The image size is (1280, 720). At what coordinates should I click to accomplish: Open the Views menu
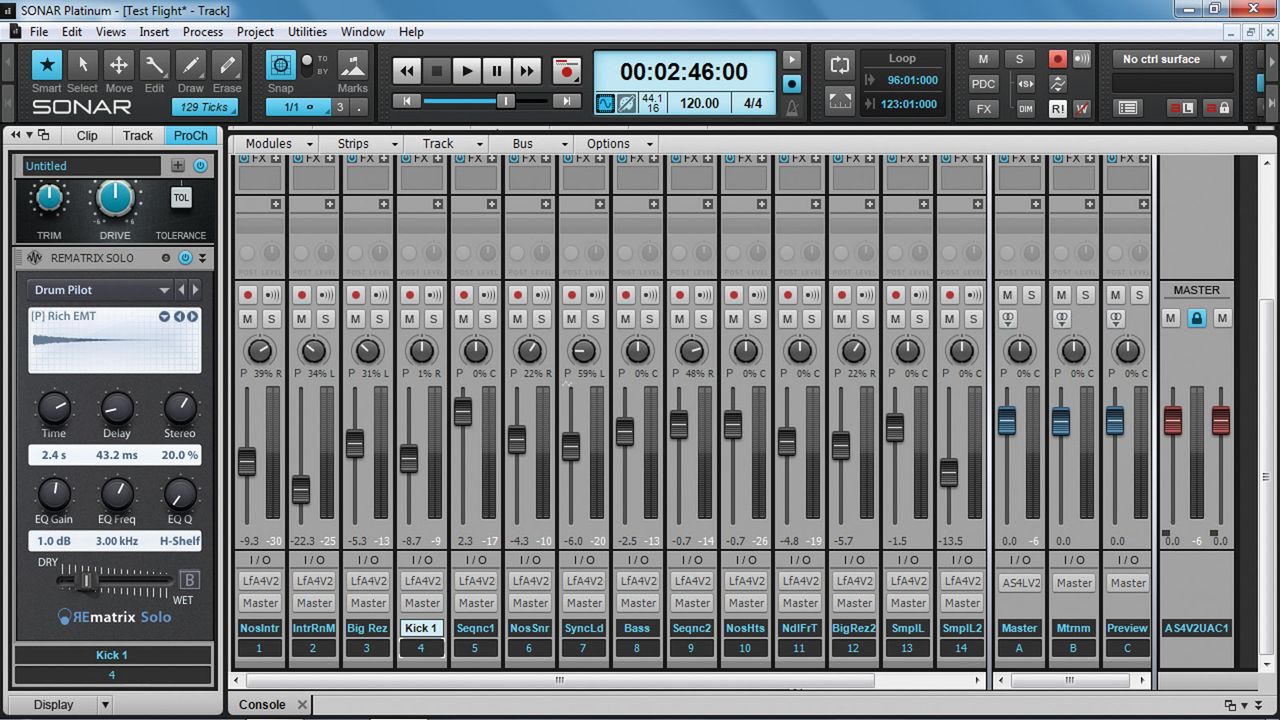pos(110,32)
